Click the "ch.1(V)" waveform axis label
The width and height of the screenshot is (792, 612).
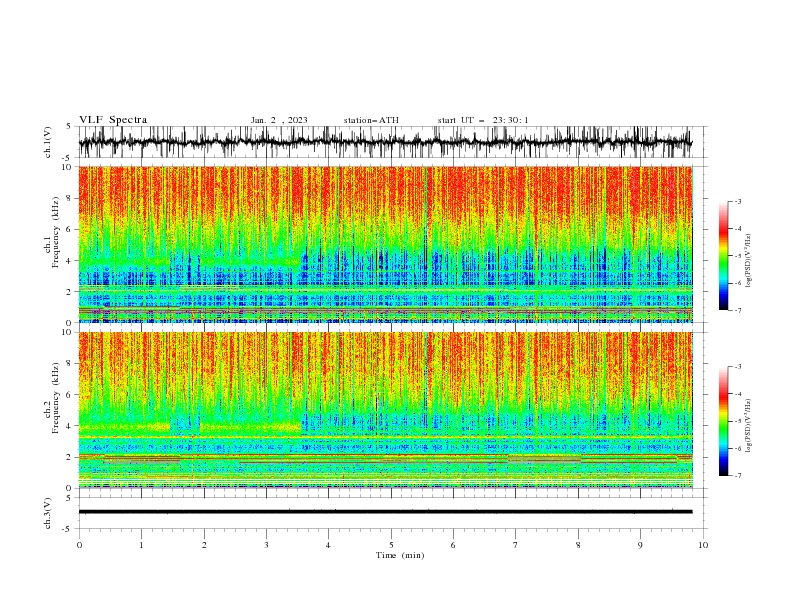pos(48,142)
